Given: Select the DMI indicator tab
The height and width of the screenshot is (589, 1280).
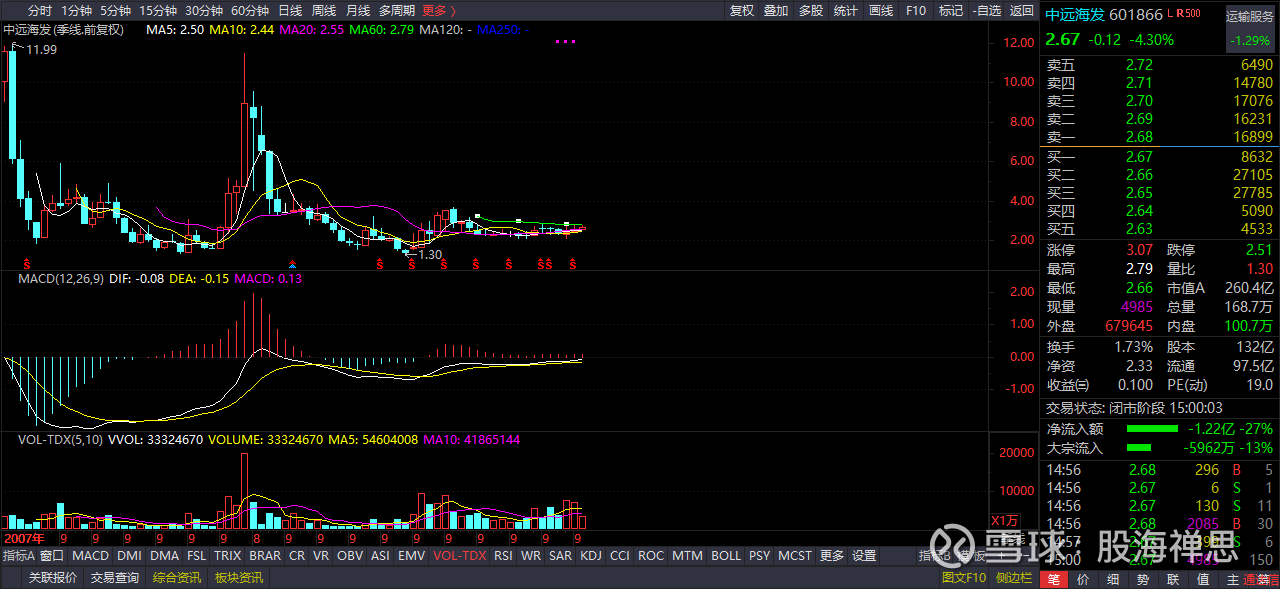Looking at the screenshot, I should tap(129, 556).
